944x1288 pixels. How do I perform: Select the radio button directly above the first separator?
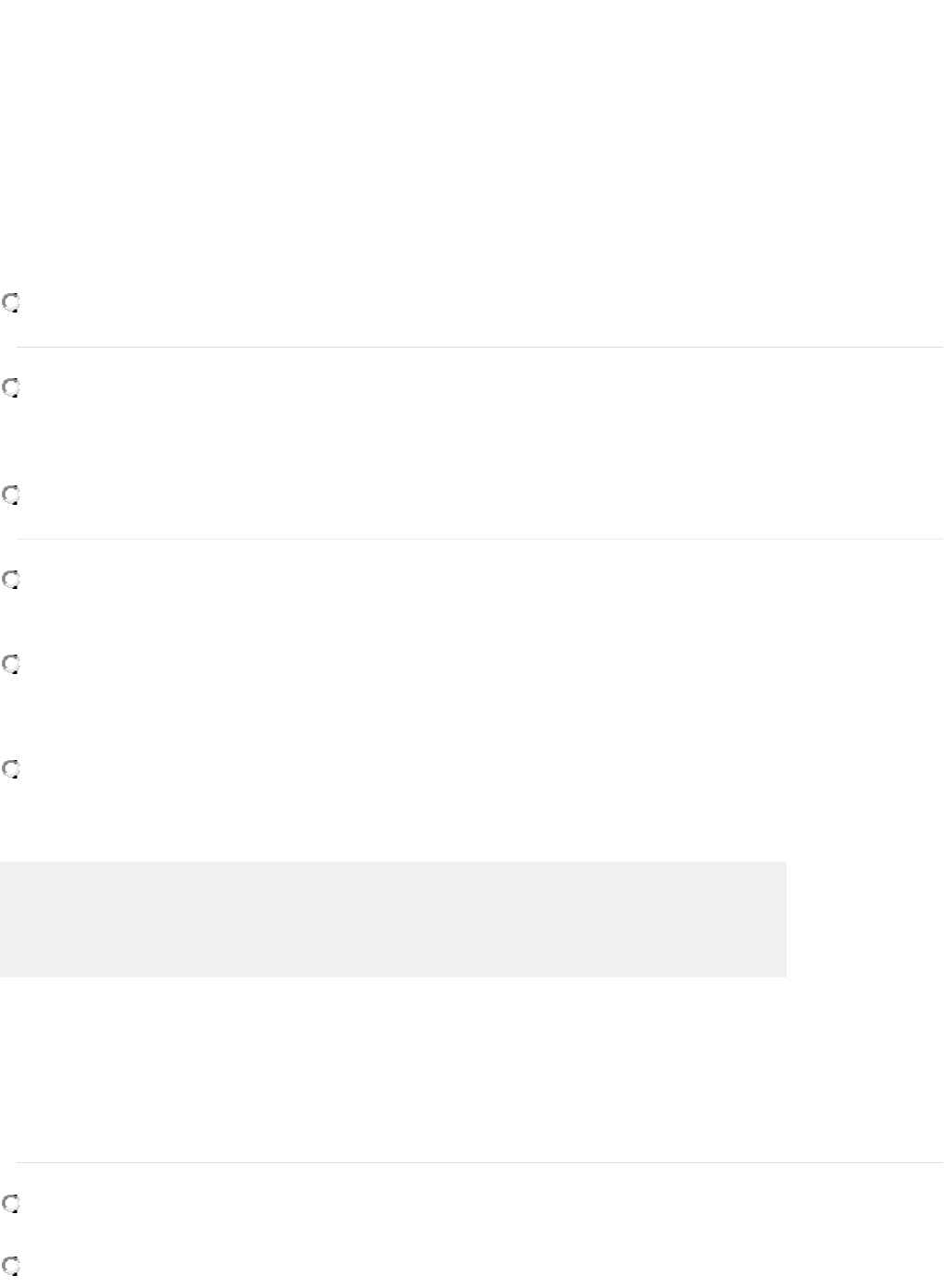[11, 303]
